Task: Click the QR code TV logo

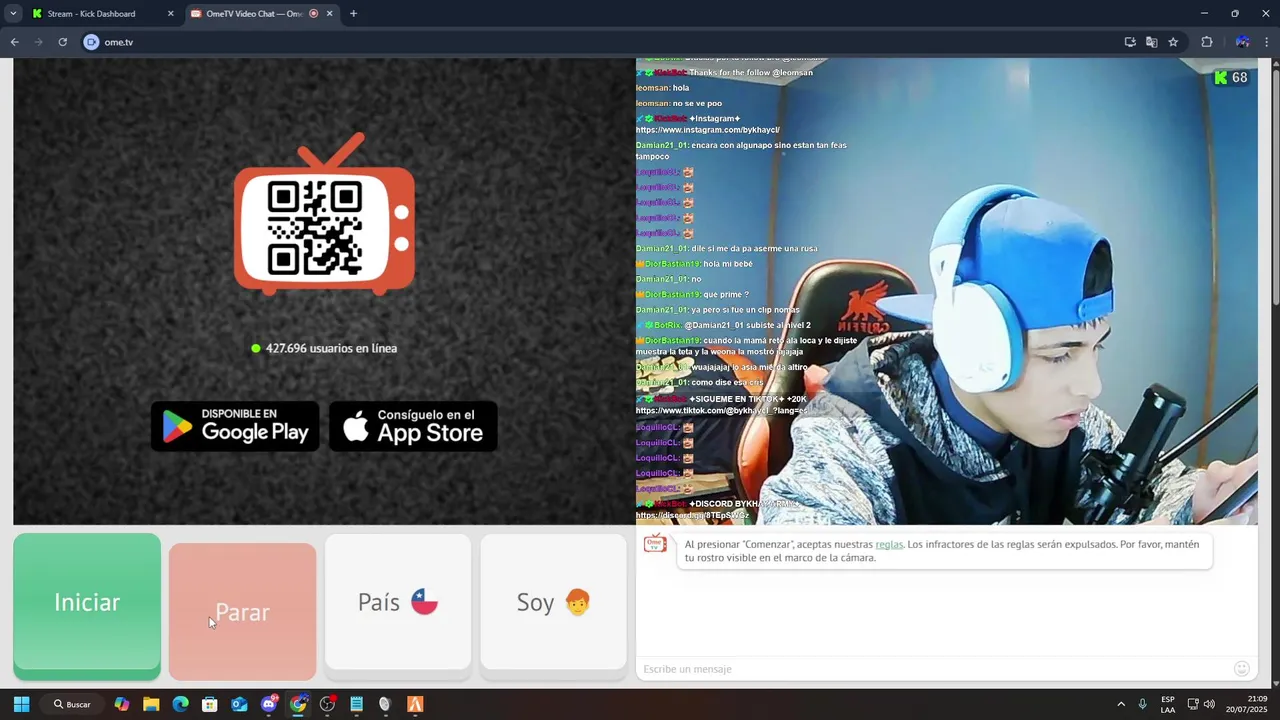Action: coord(324,215)
